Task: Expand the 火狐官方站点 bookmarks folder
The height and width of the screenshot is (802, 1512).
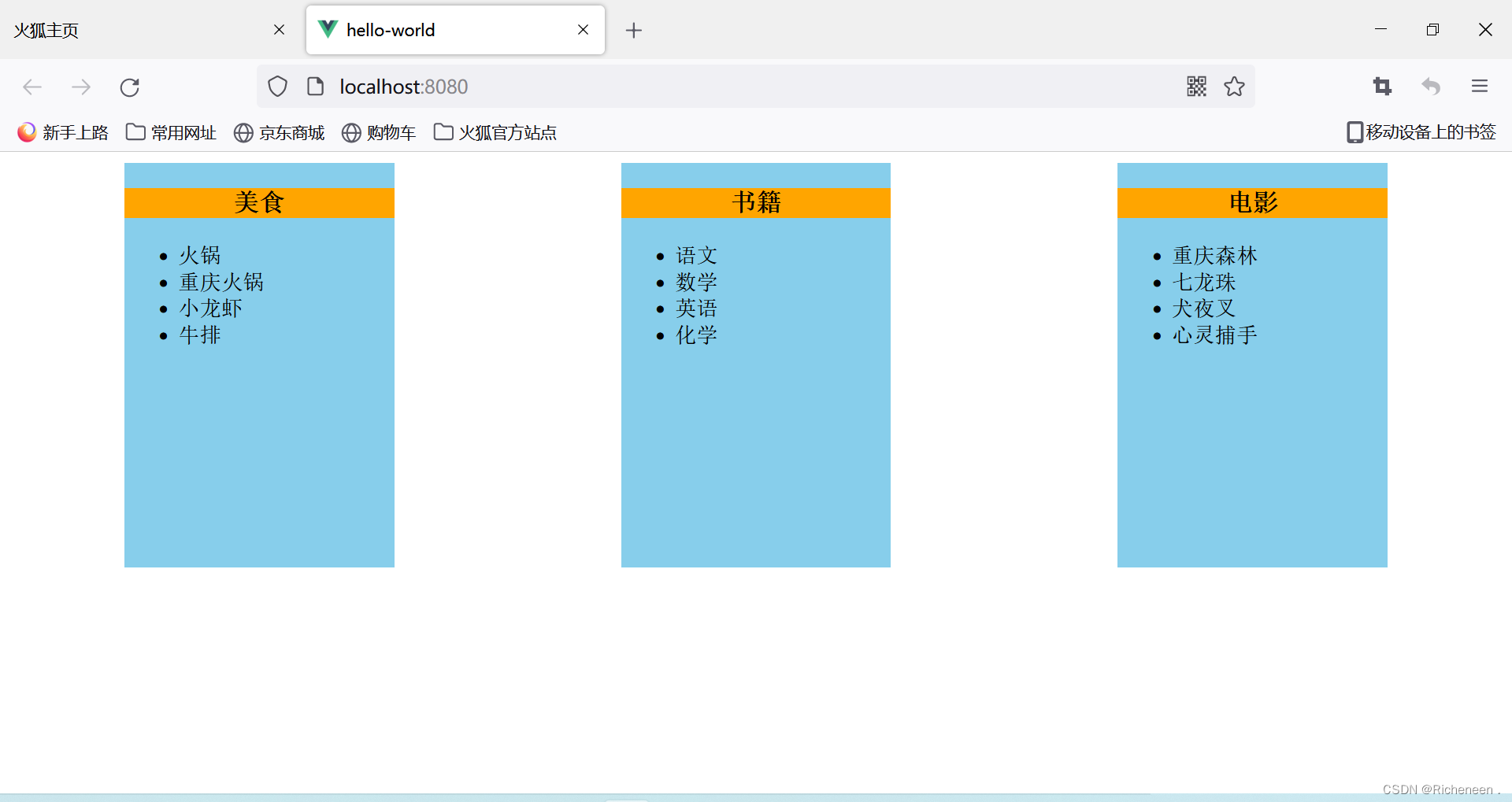Action: click(495, 132)
